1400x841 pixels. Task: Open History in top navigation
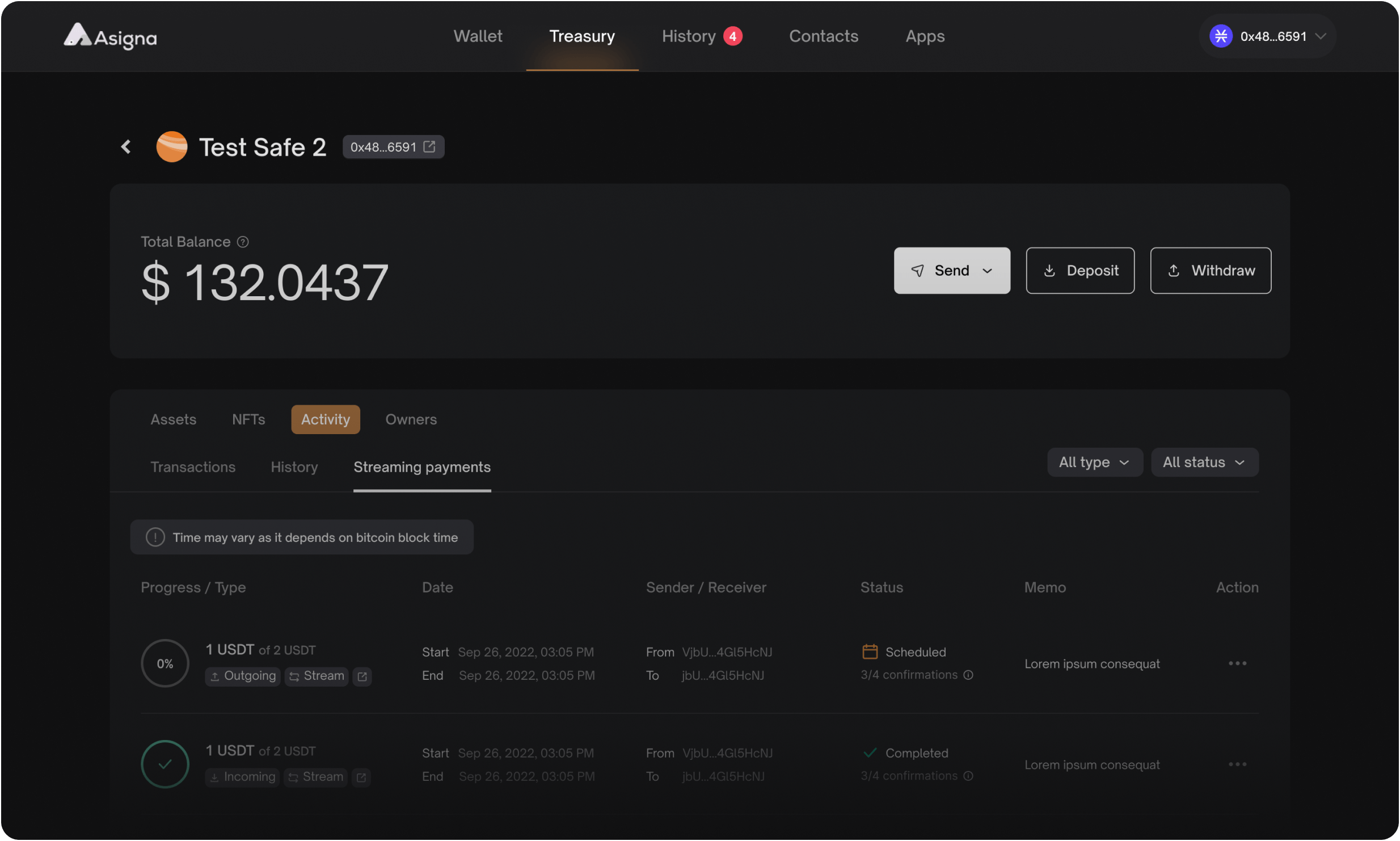(x=689, y=36)
